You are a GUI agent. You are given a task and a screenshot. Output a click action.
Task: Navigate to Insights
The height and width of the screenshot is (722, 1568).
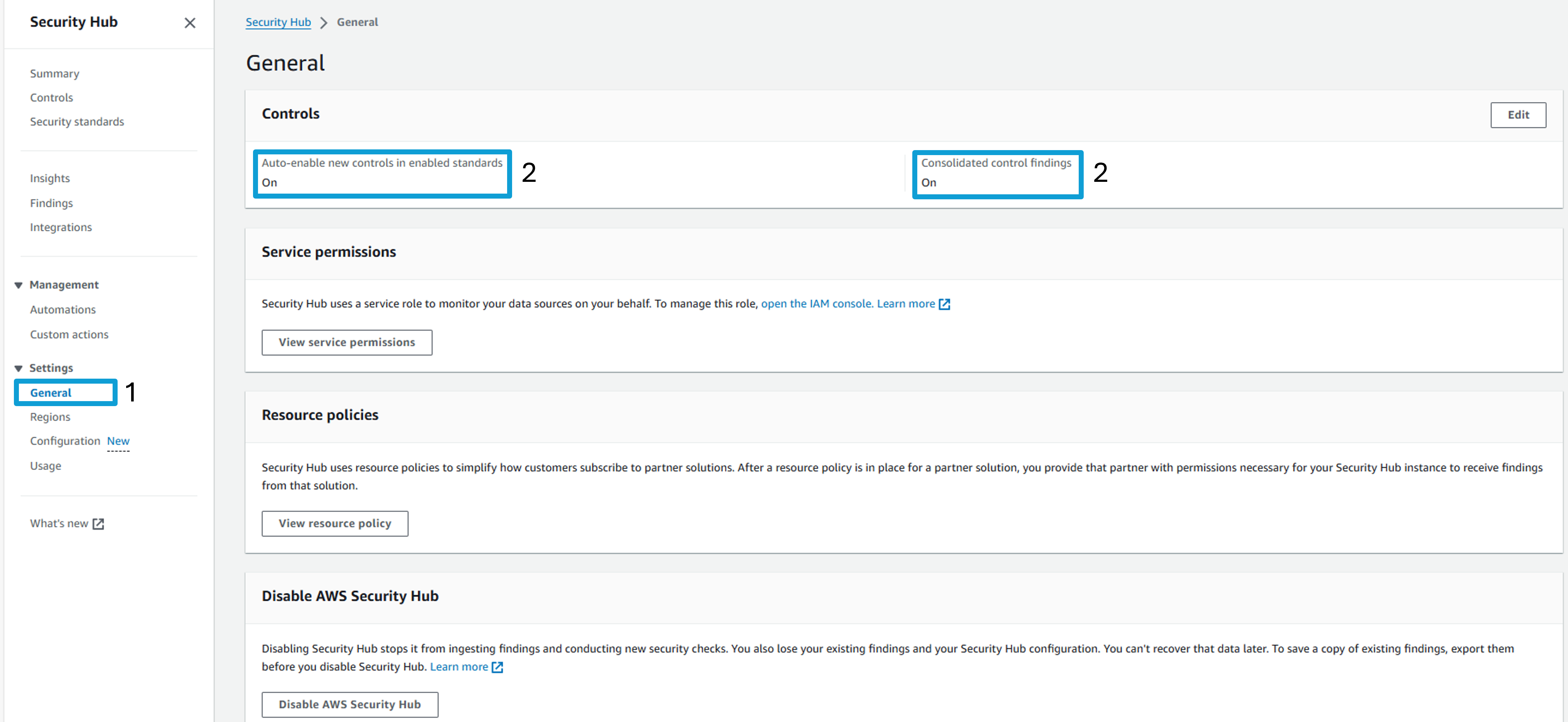pyautogui.click(x=50, y=178)
